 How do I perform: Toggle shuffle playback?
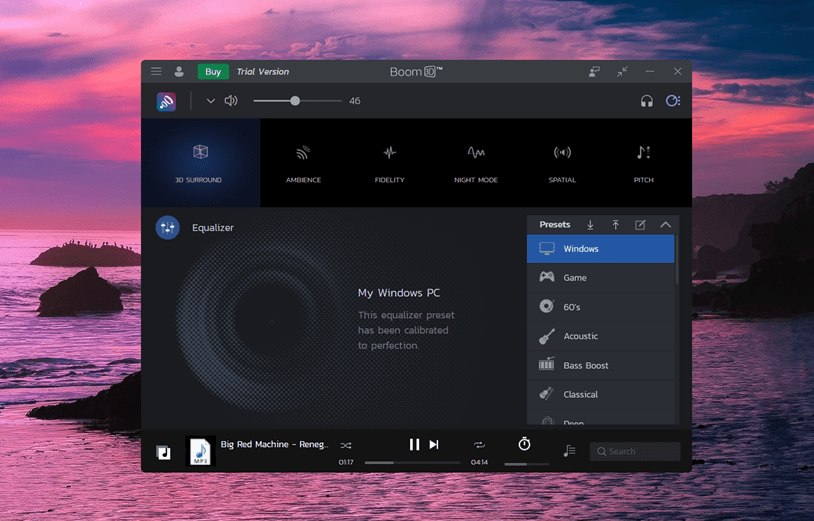[346, 445]
